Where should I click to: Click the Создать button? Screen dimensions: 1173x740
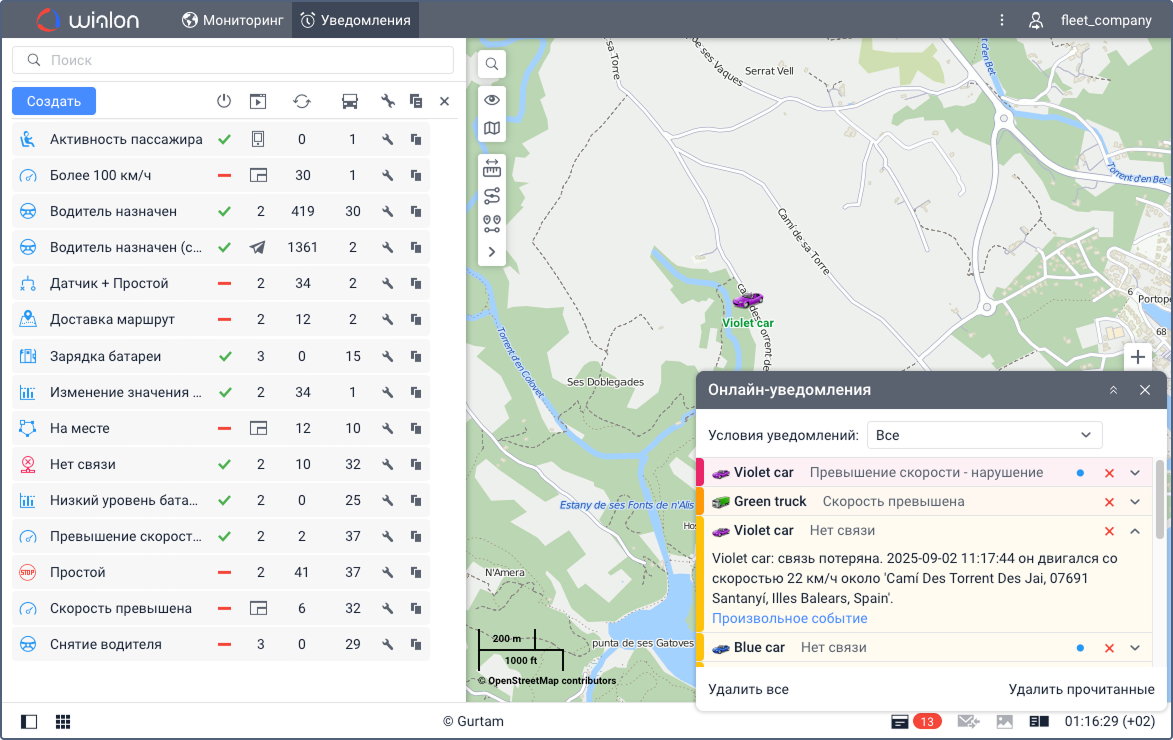[x=54, y=101]
